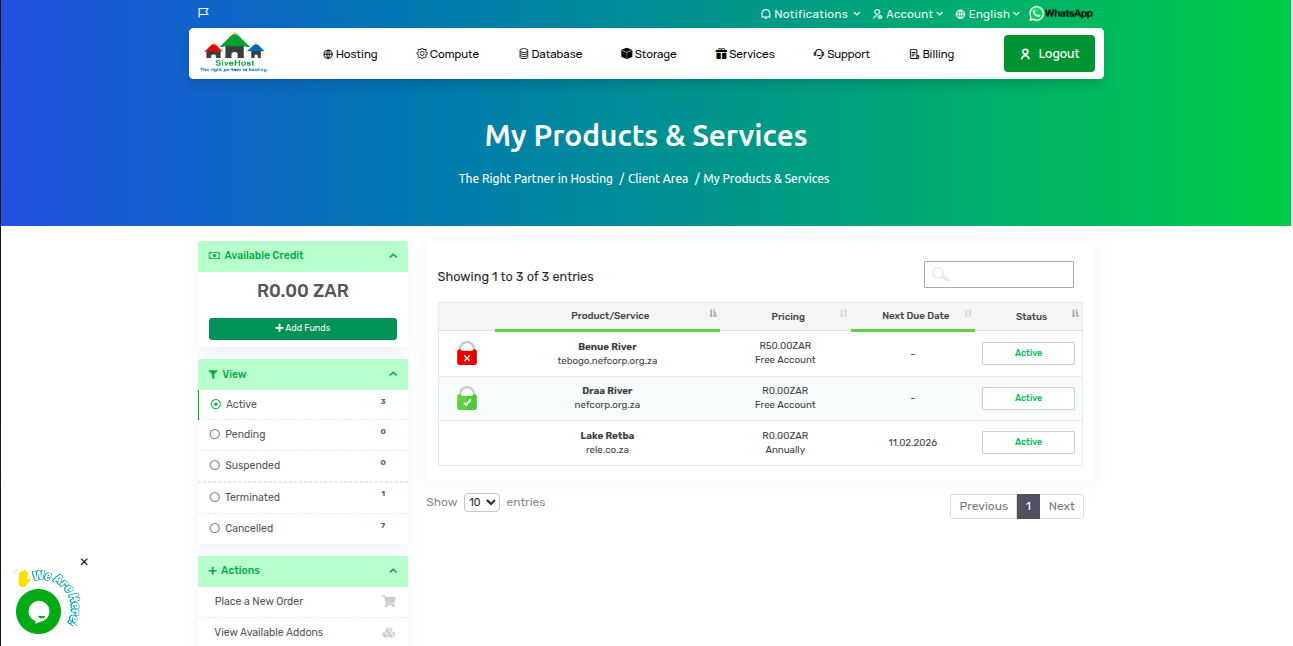Image resolution: width=1293 pixels, height=646 pixels.
Task: Click the tebogo.nefcorp.org.za domain text
Action: click(607, 360)
